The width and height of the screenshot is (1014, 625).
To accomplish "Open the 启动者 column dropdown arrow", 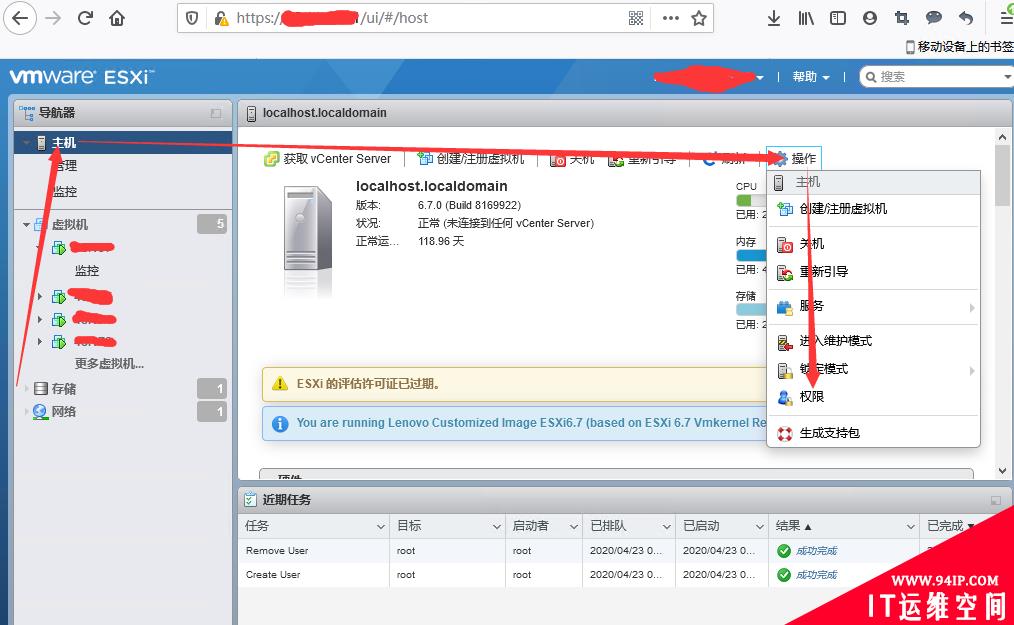I will tap(574, 527).
